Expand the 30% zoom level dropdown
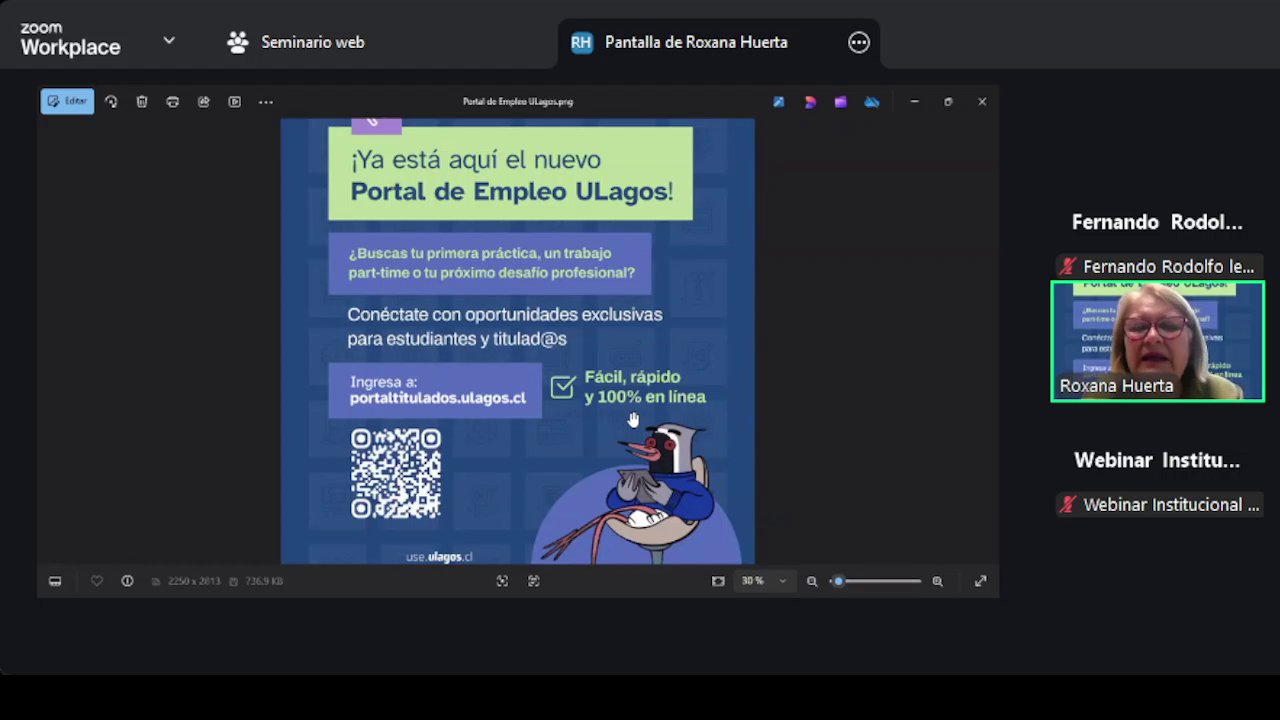Screen dimensions: 1280x720 (782, 581)
